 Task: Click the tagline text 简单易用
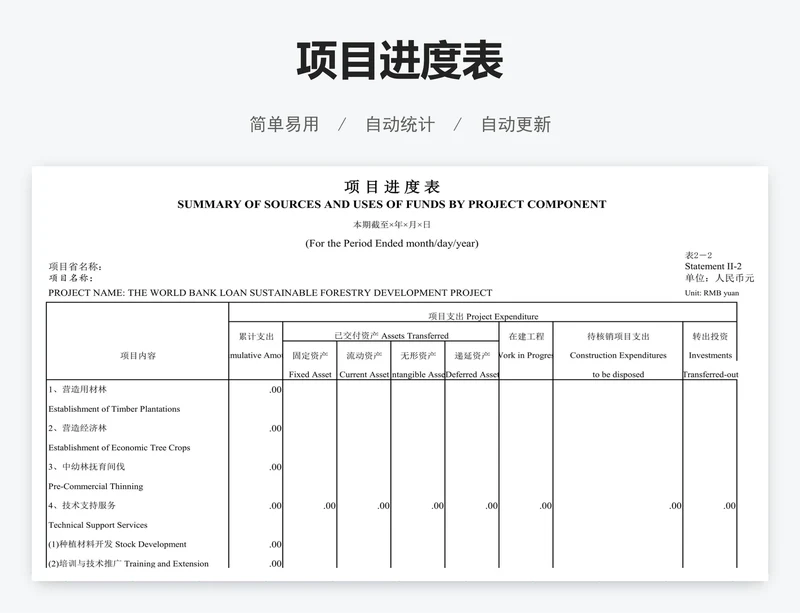pos(284,124)
